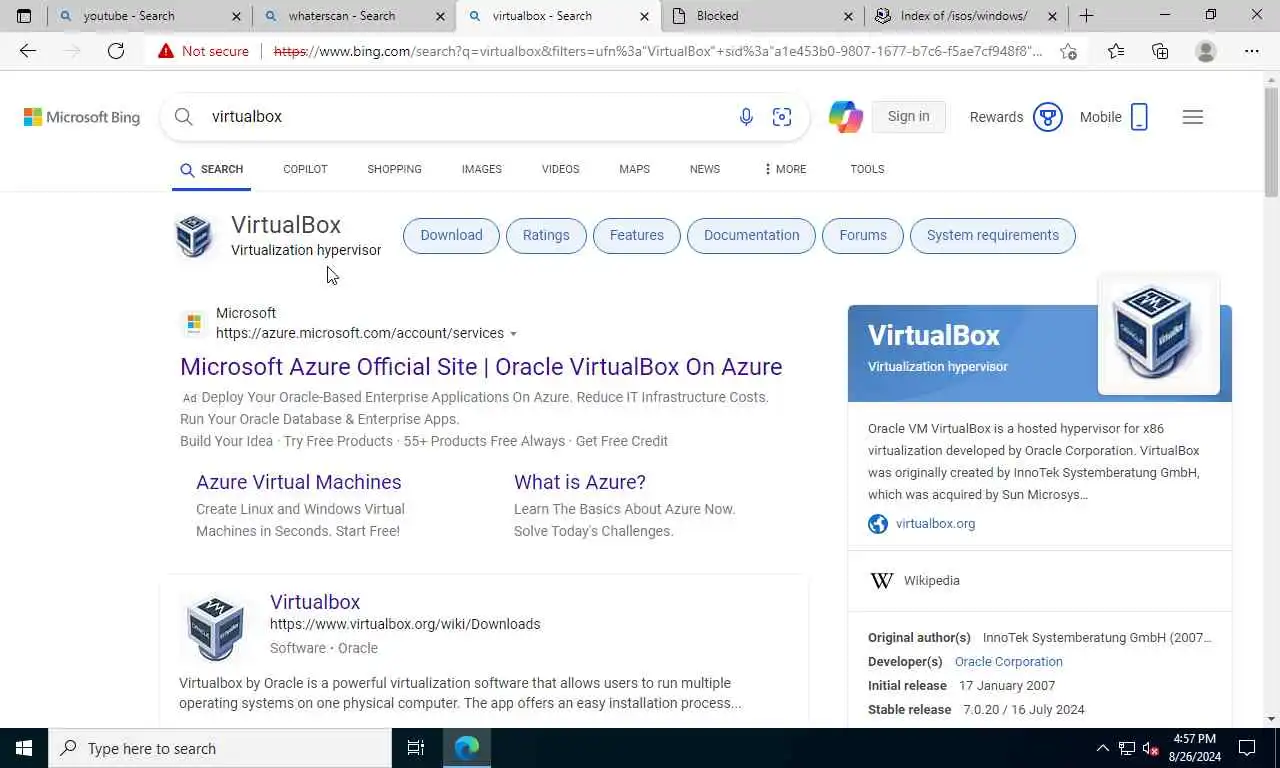Open the What is Azure? link

580,482
